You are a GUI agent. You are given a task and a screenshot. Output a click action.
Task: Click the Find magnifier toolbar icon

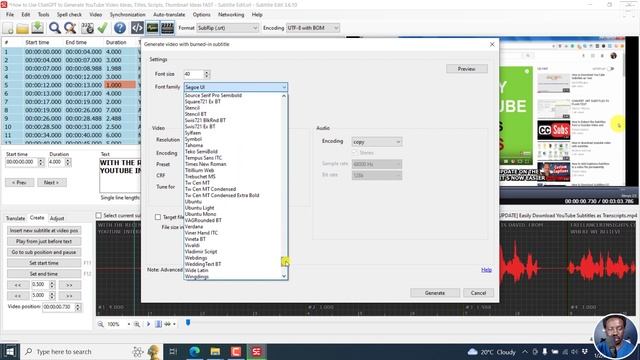tap(55, 28)
